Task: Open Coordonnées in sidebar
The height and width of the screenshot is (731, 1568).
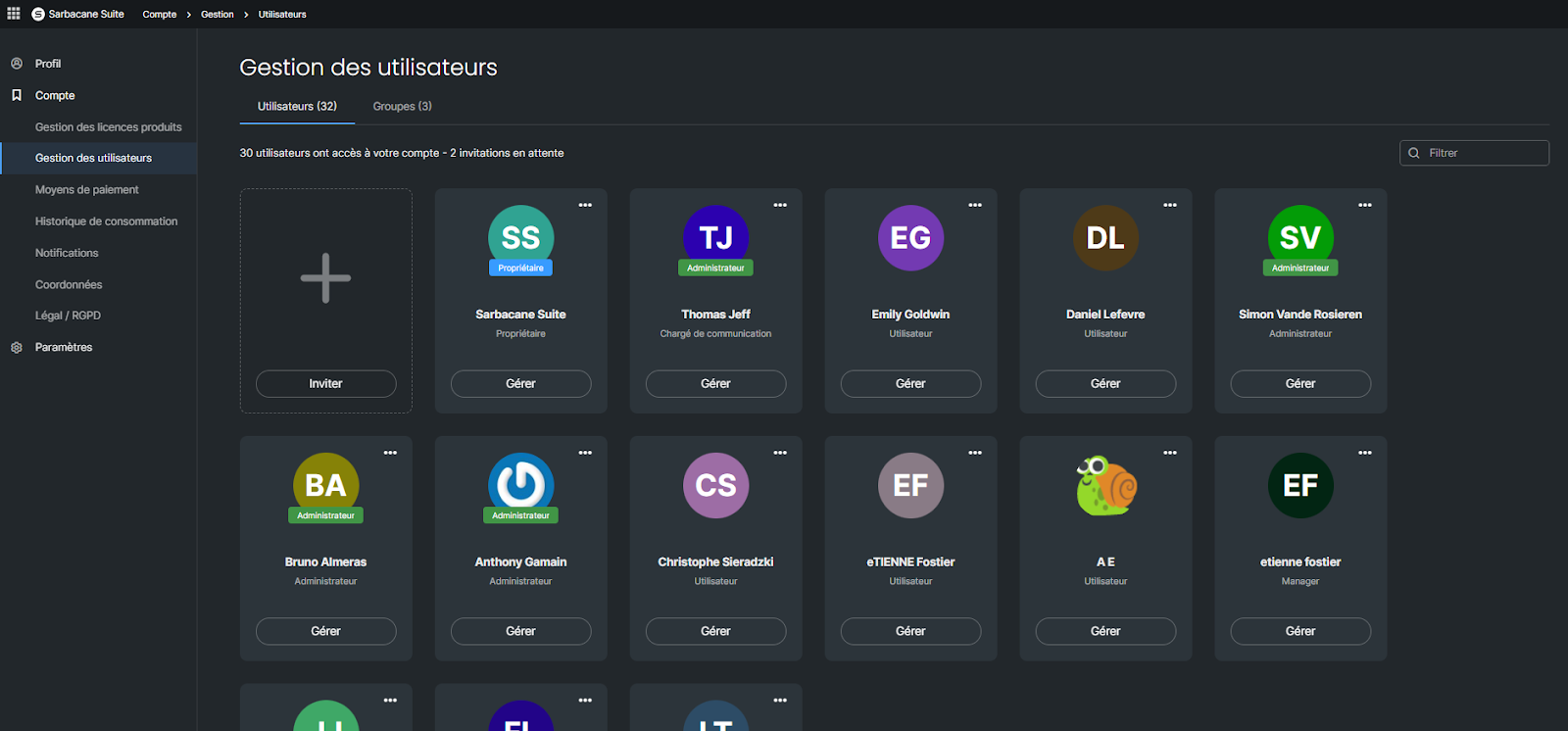Action: (x=69, y=285)
